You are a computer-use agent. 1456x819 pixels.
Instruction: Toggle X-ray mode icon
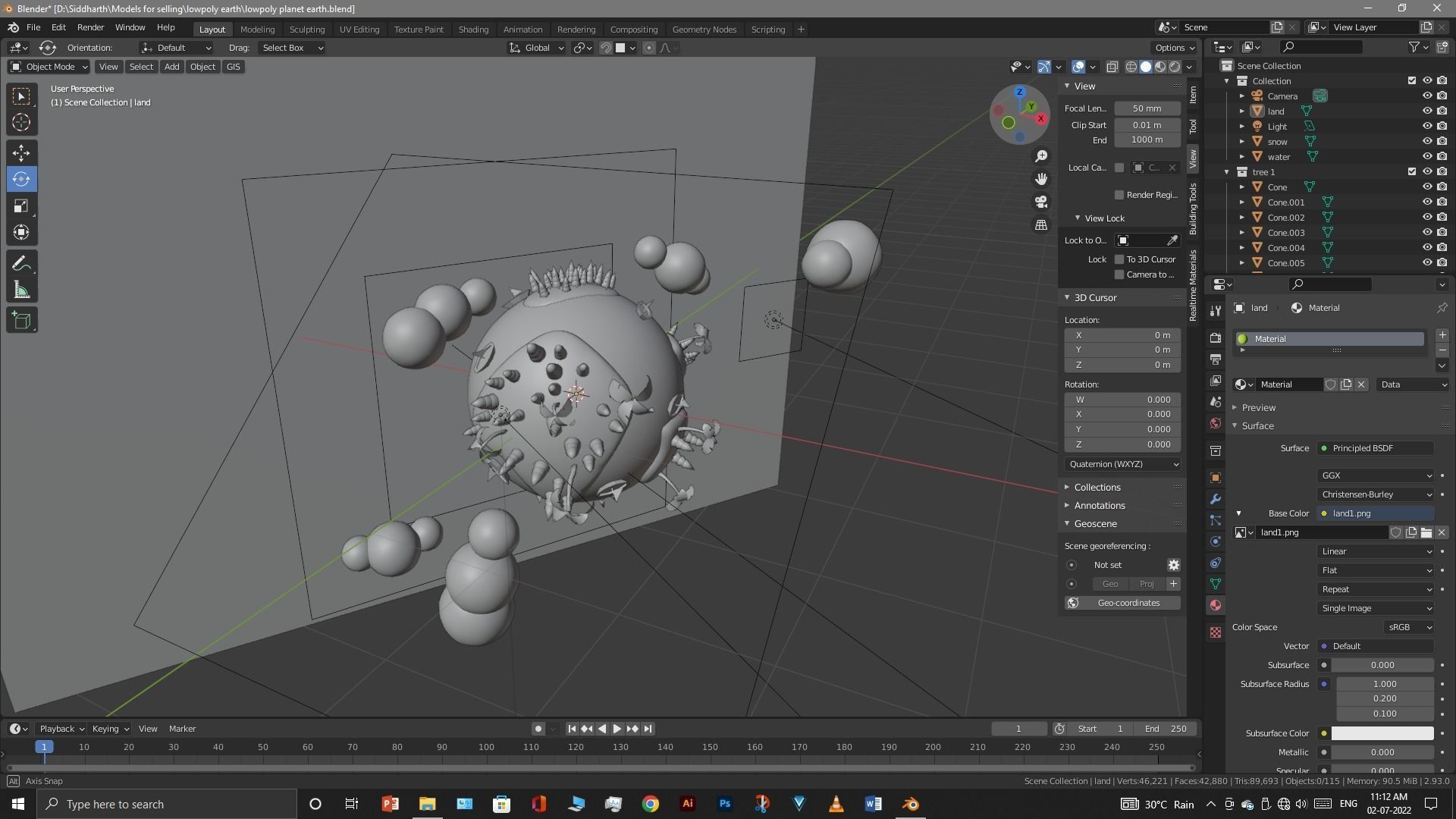1112,67
